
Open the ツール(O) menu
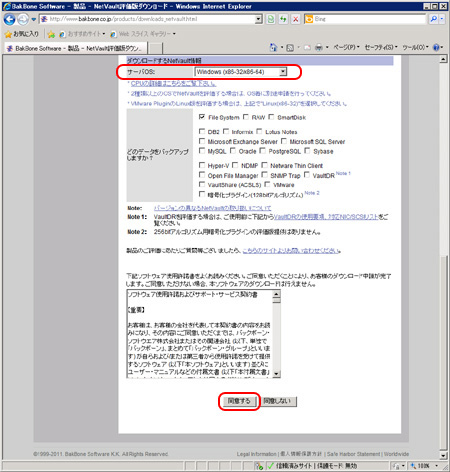415,48
